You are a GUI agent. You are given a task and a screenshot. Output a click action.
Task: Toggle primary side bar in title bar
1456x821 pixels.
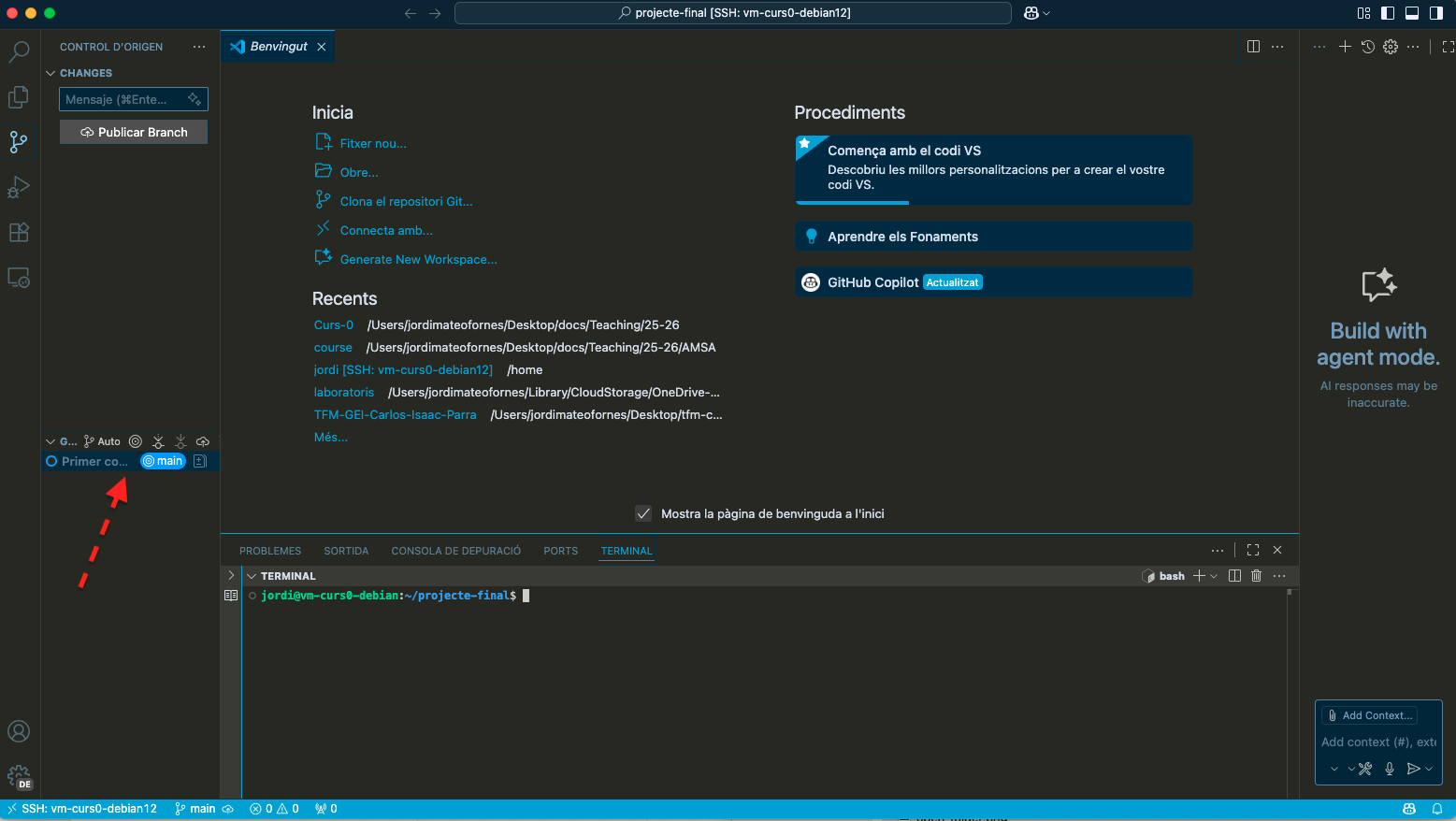[1388, 13]
